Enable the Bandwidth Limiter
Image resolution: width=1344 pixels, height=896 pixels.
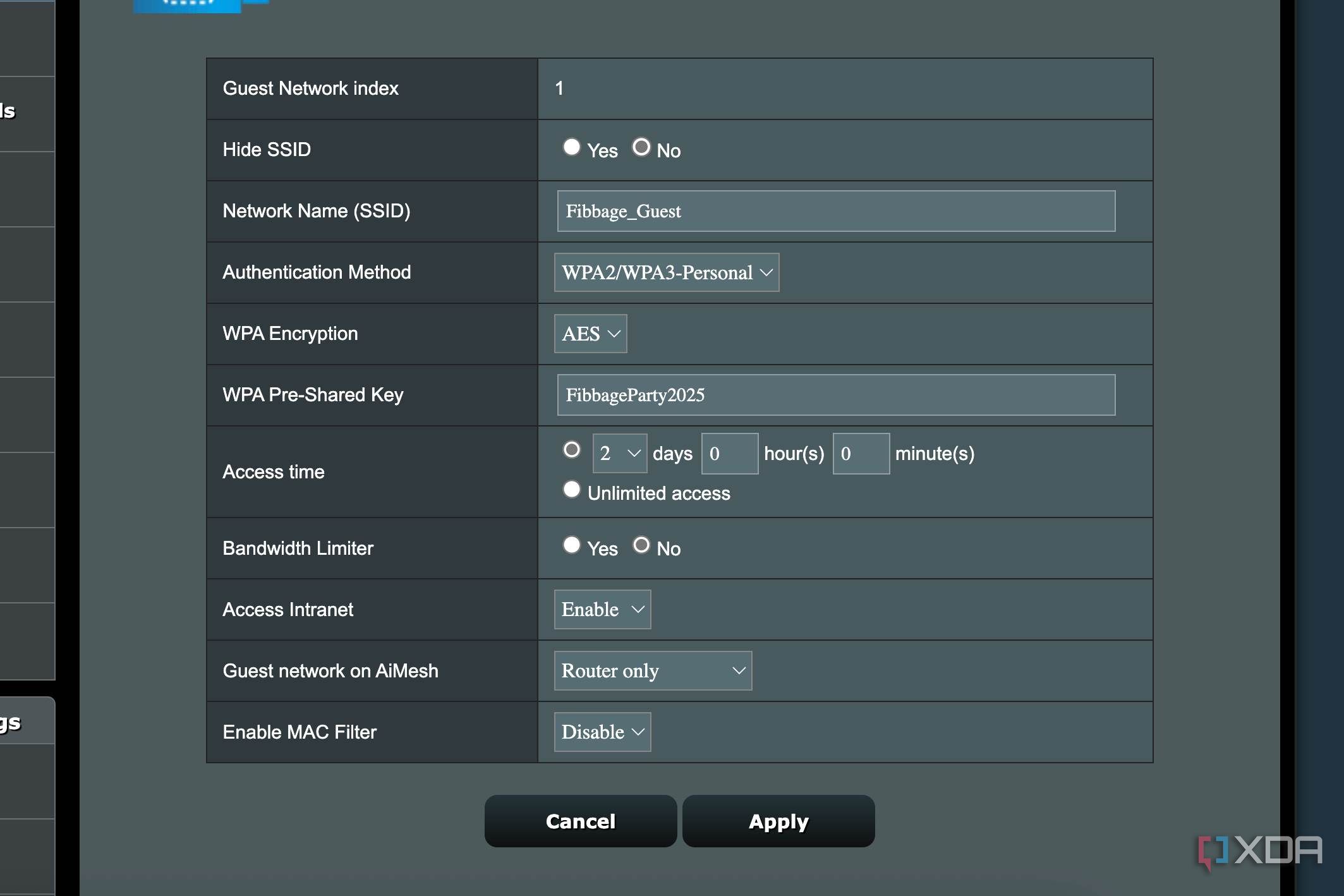[572, 545]
